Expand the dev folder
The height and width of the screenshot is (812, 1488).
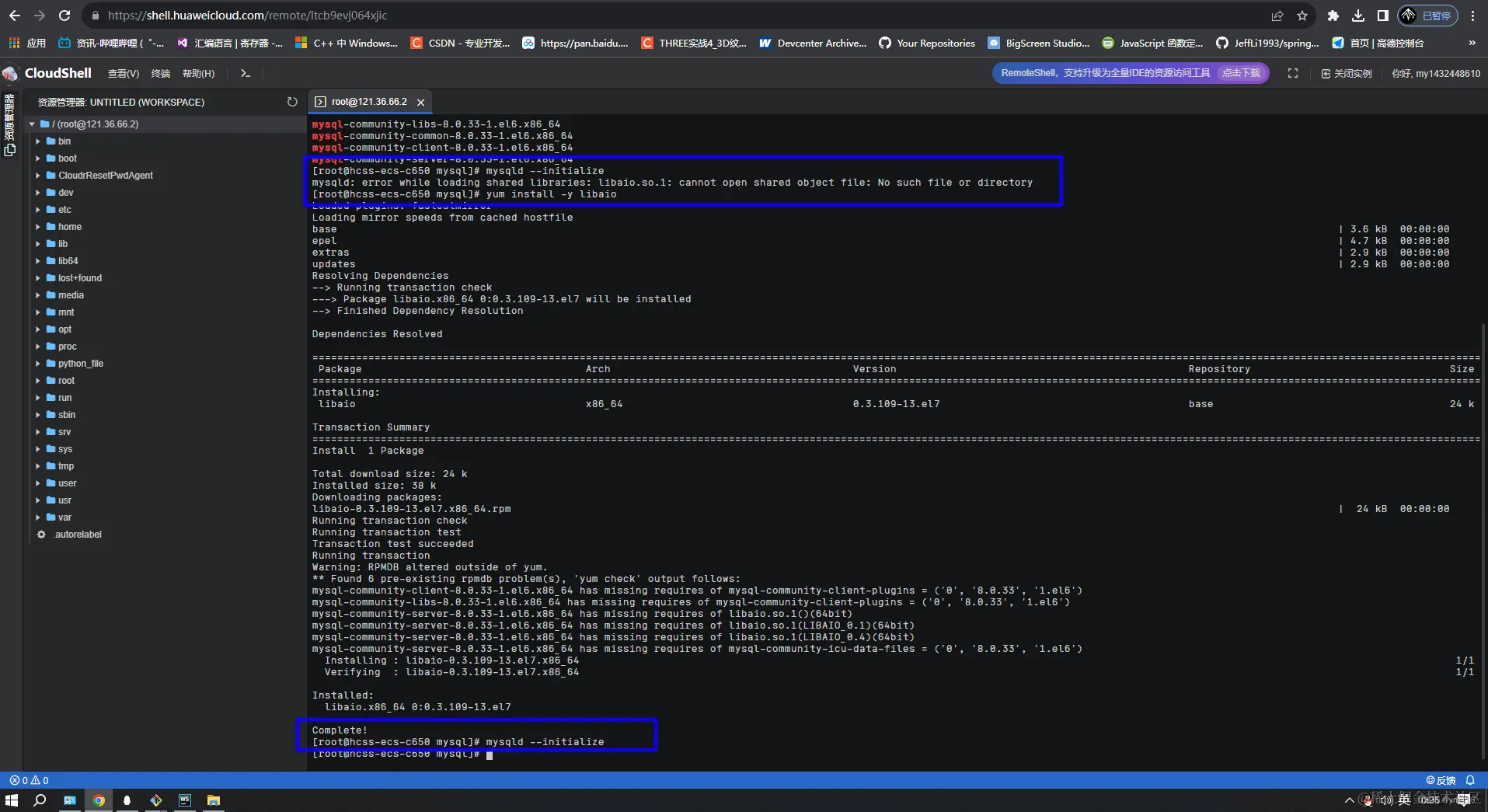pyautogui.click(x=38, y=193)
